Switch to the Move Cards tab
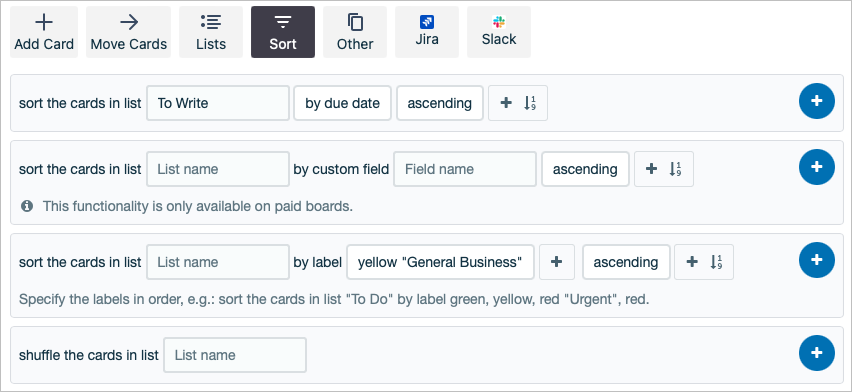The width and height of the screenshot is (852, 392). pyautogui.click(x=129, y=32)
